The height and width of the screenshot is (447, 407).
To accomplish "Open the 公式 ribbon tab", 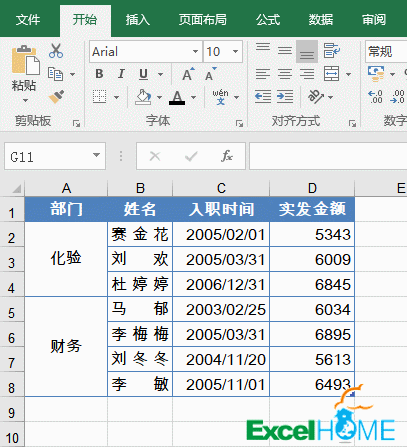I will pos(268,20).
